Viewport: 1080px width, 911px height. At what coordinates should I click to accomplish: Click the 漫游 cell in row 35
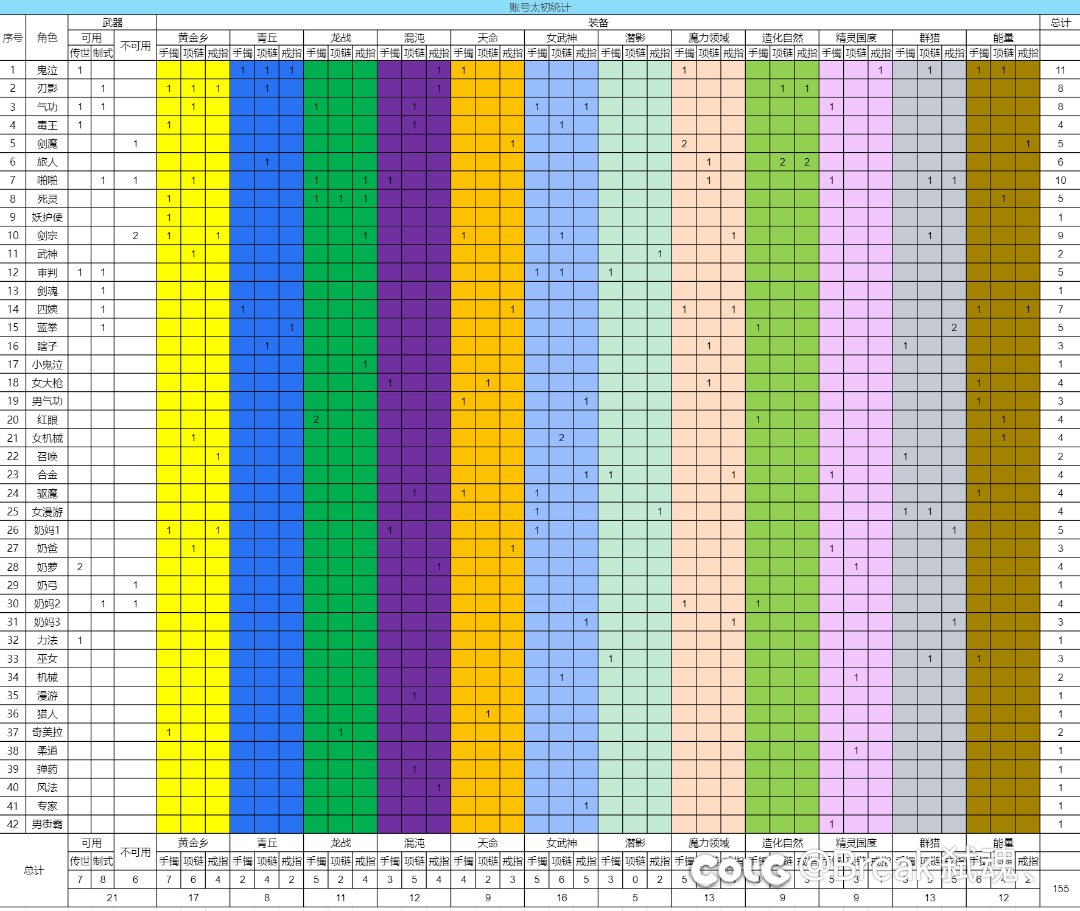click(47, 695)
